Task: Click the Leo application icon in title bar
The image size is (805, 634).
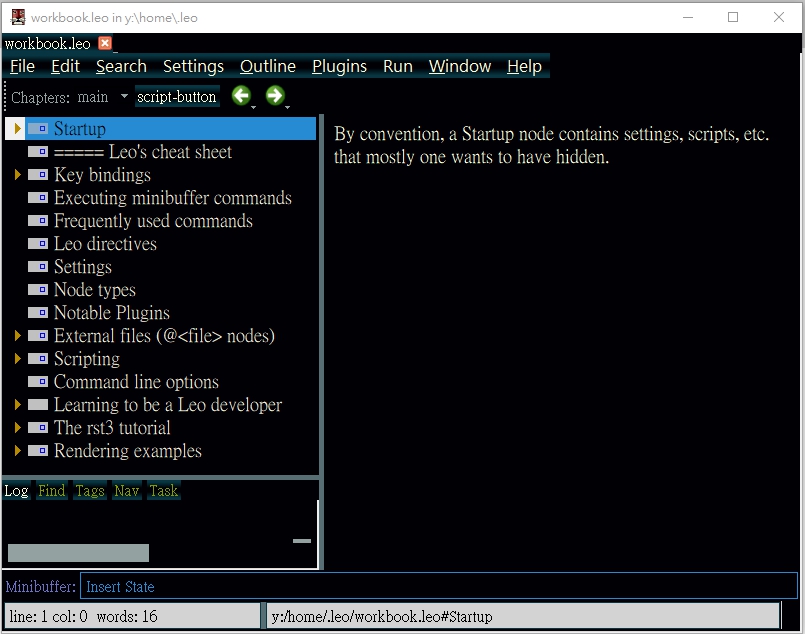Action: (18, 17)
